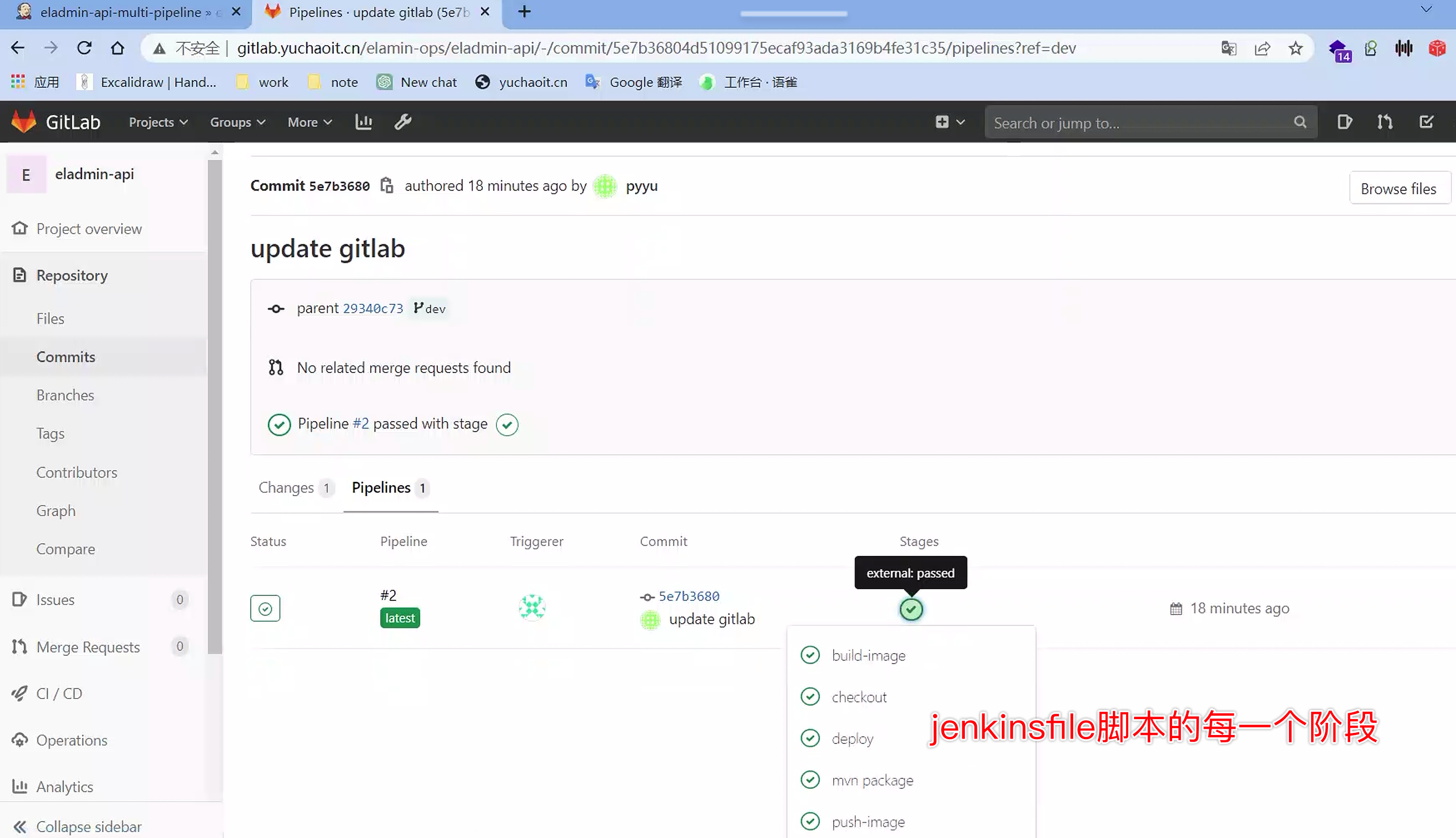This screenshot has width=1456, height=838.
Task: Bookmark page with the star icon
Action: tap(1295, 49)
